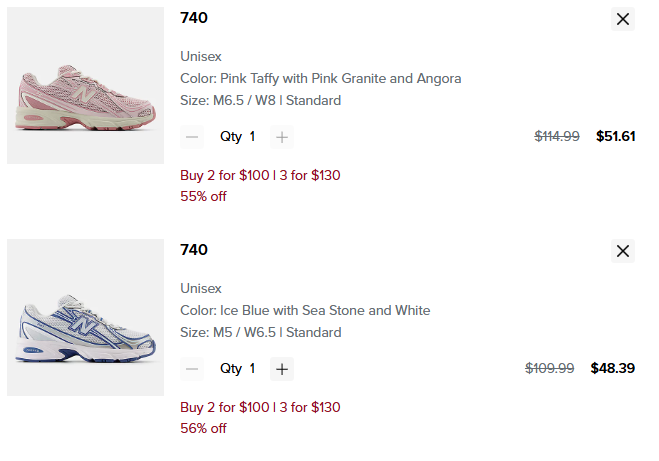This screenshot has height=461, width=659.
Task: Click the 740 title of pink shoe
Action: tap(194, 18)
